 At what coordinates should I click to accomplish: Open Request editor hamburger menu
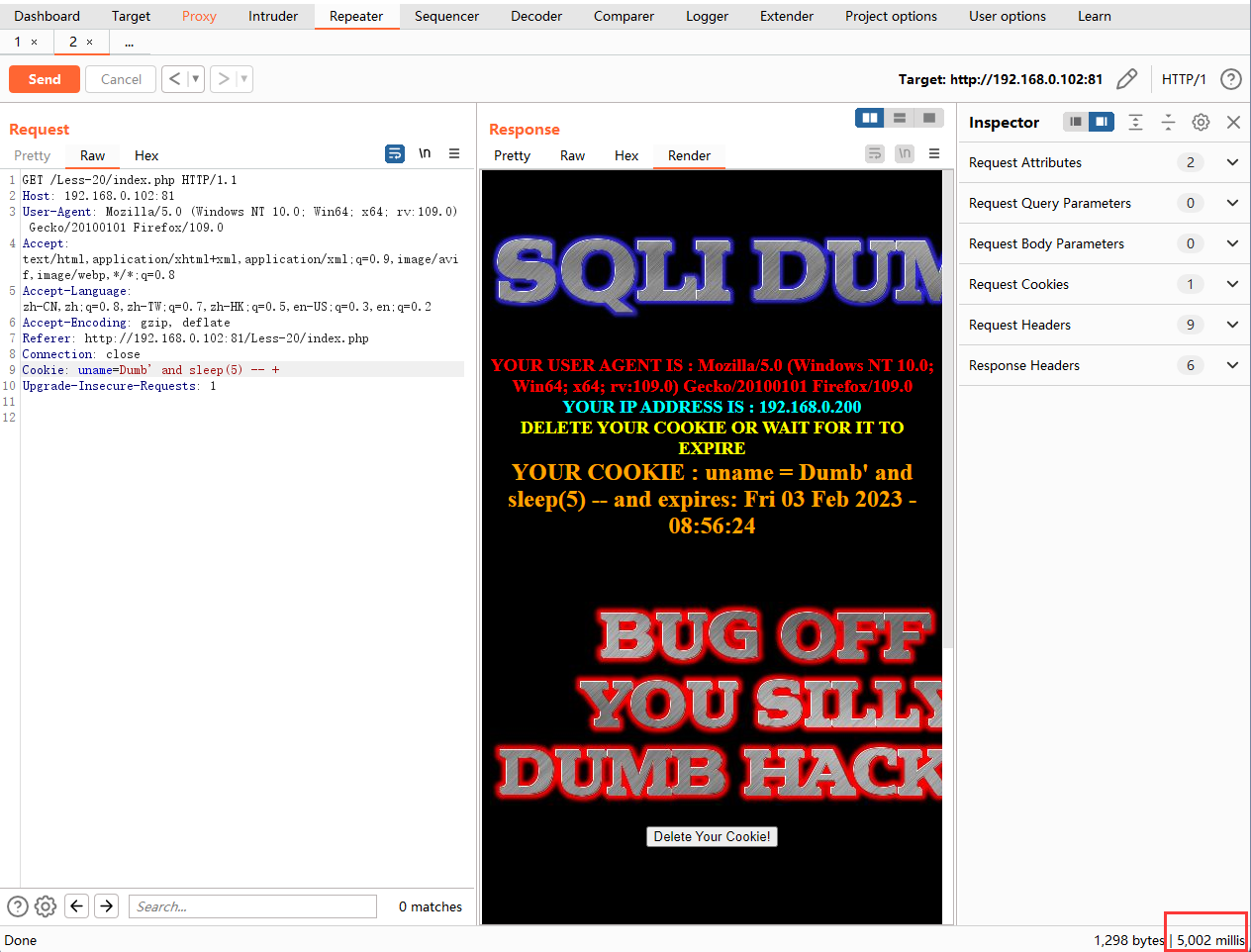[454, 153]
